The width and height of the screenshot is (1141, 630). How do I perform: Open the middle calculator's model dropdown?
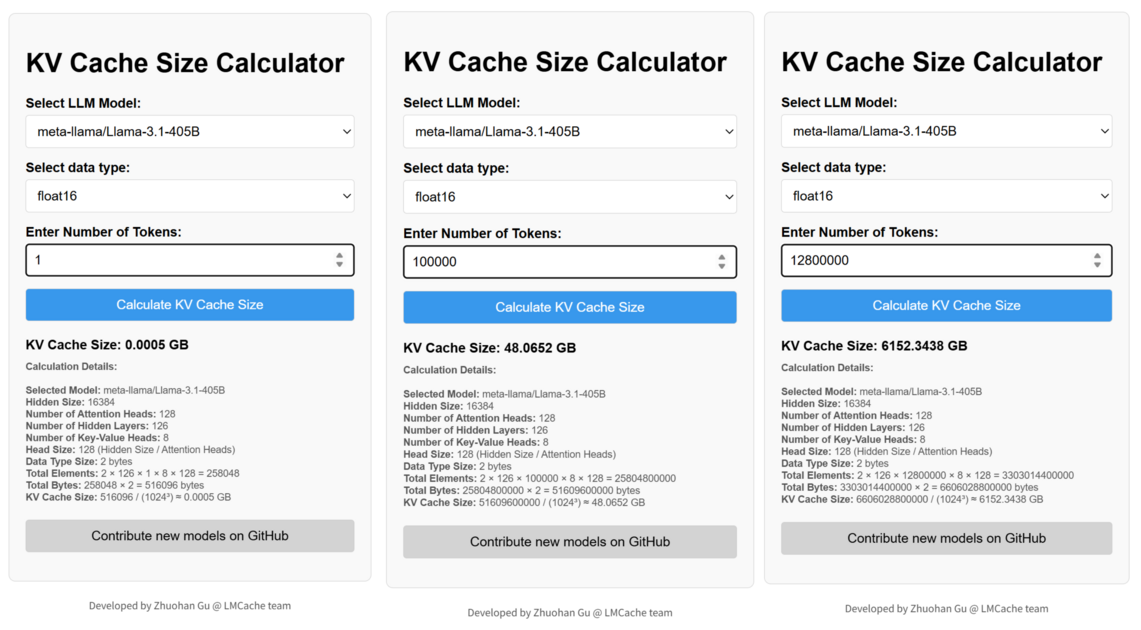click(x=569, y=131)
